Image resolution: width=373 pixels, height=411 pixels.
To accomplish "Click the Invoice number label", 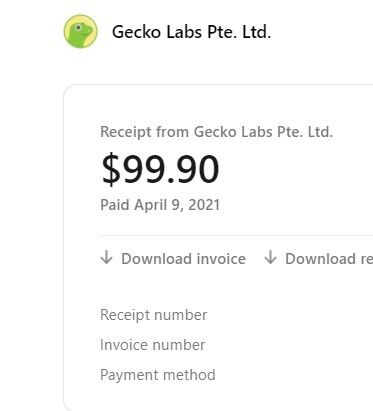I will (153, 345).
